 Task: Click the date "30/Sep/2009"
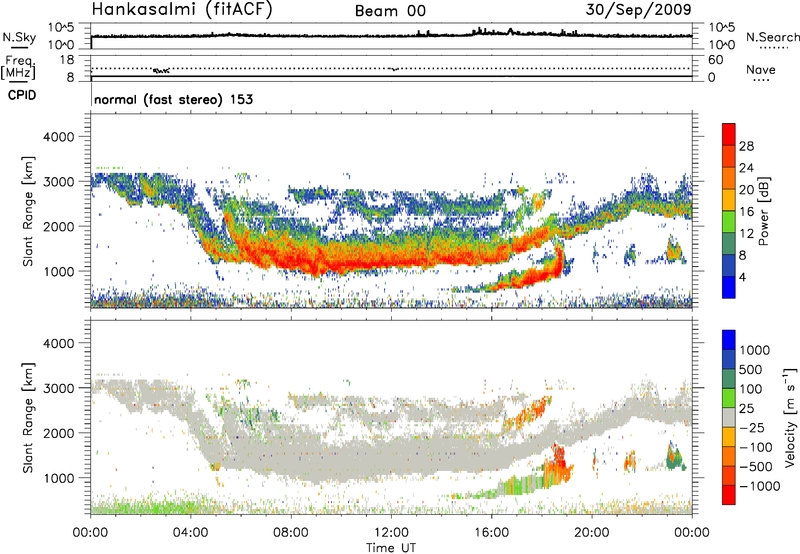638,9
